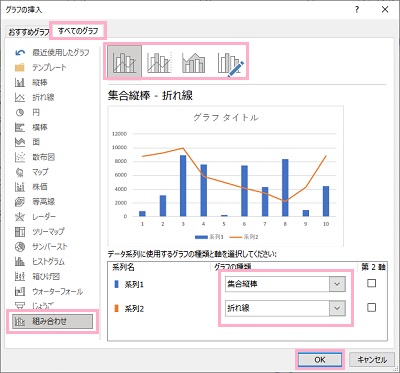Switch to おすすめグラフ tab
The height and width of the screenshot is (373, 400).
[x=29, y=32]
